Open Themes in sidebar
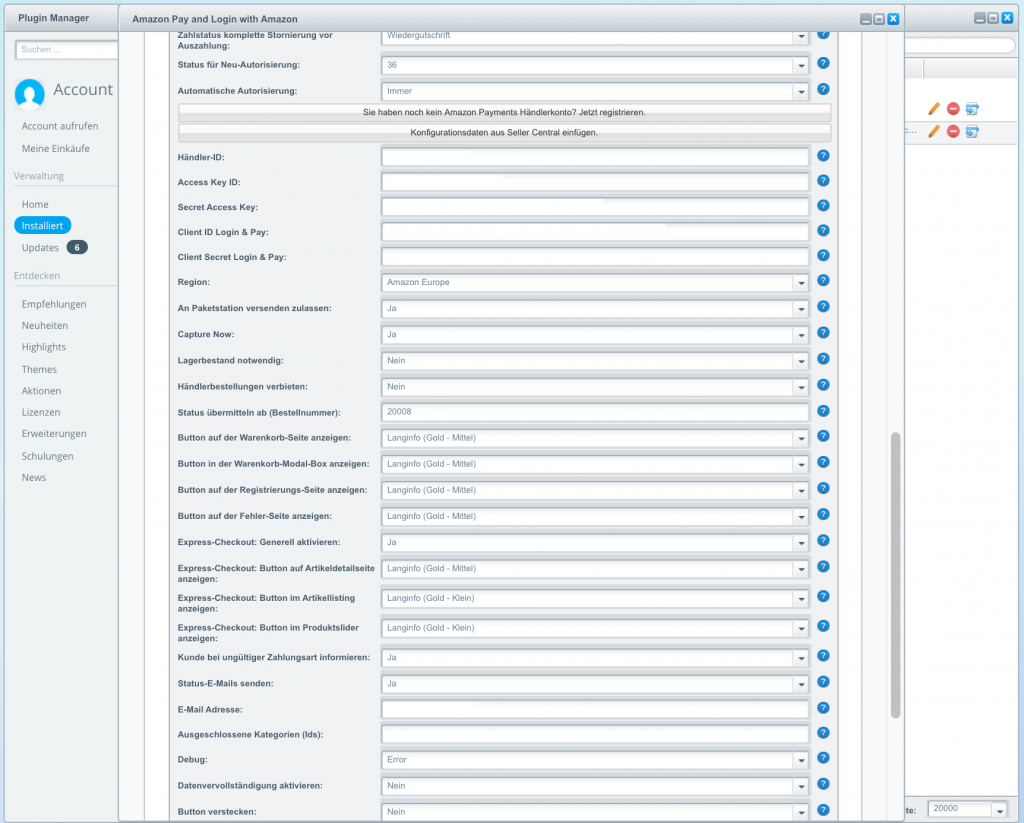Screen dimensions: 1024x823 click(x=39, y=369)
